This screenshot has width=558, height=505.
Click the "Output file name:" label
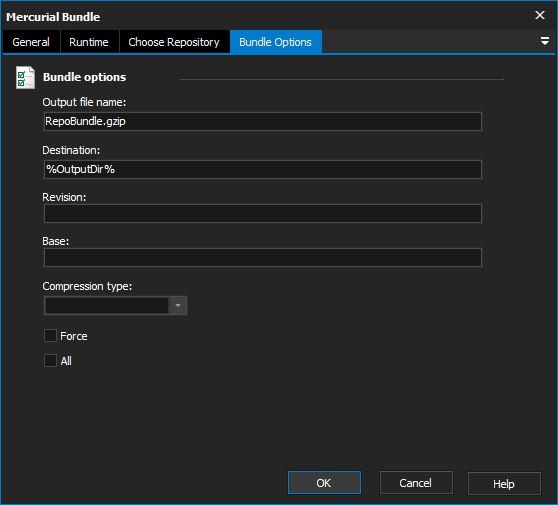coord(84,102)
